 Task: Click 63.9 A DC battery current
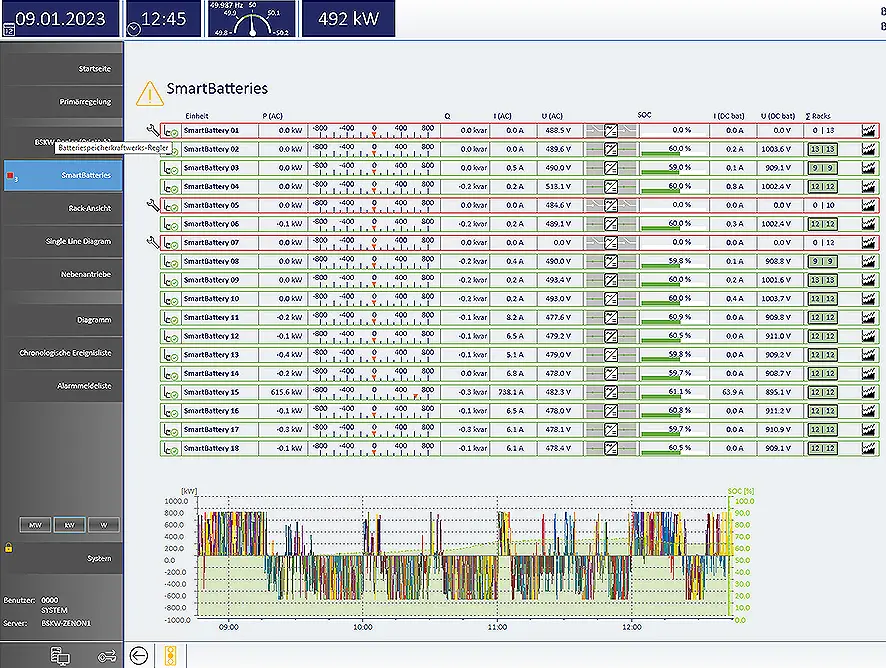tap(733, 392)
